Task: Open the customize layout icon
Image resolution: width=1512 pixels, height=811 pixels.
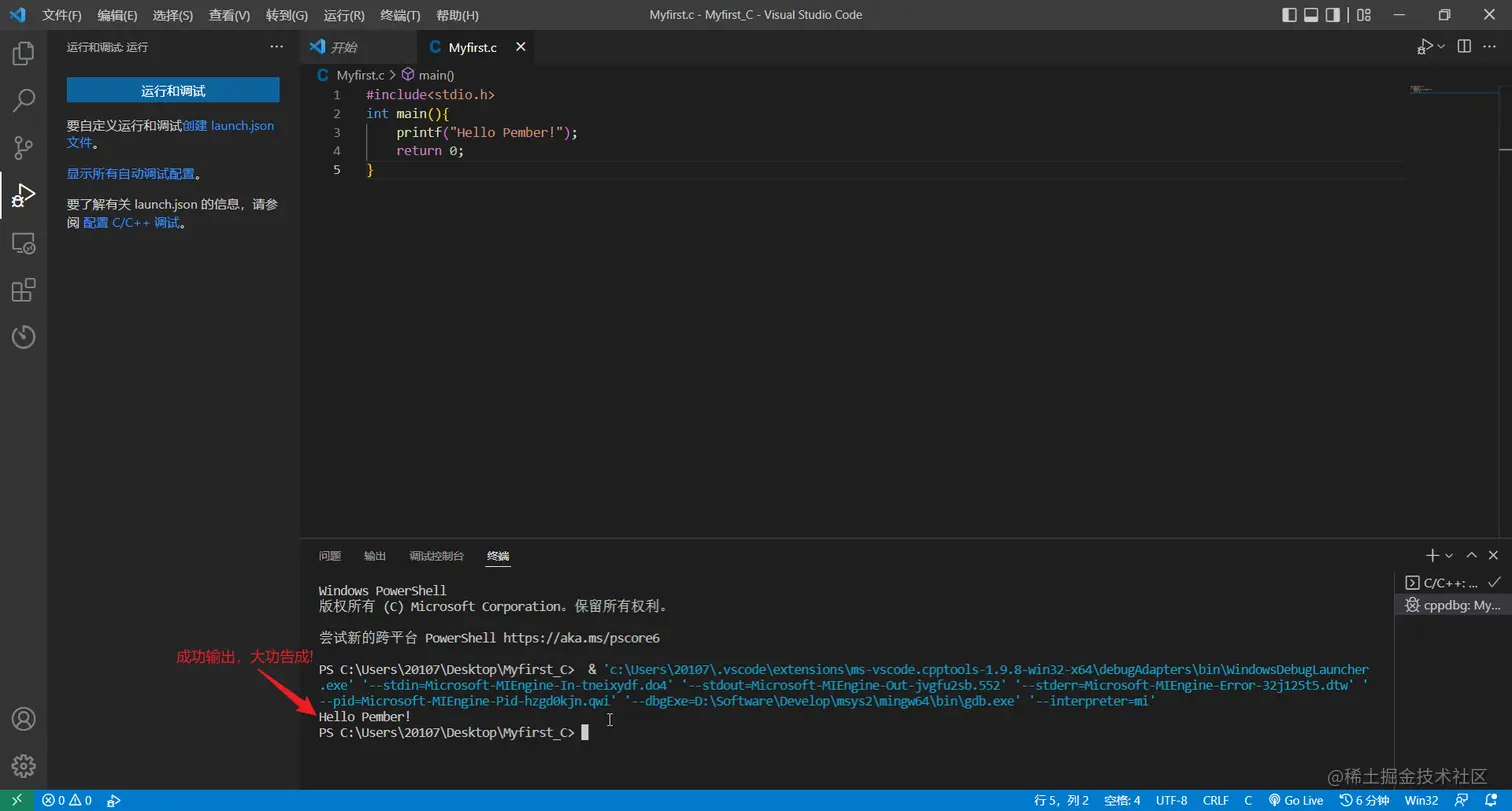Action: coord(1364,15)
